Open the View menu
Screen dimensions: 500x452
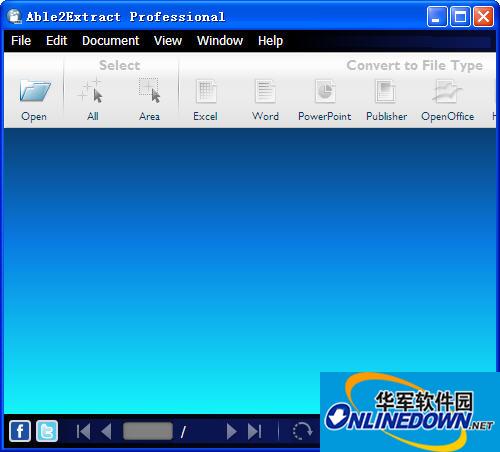[x=168, y=41]
